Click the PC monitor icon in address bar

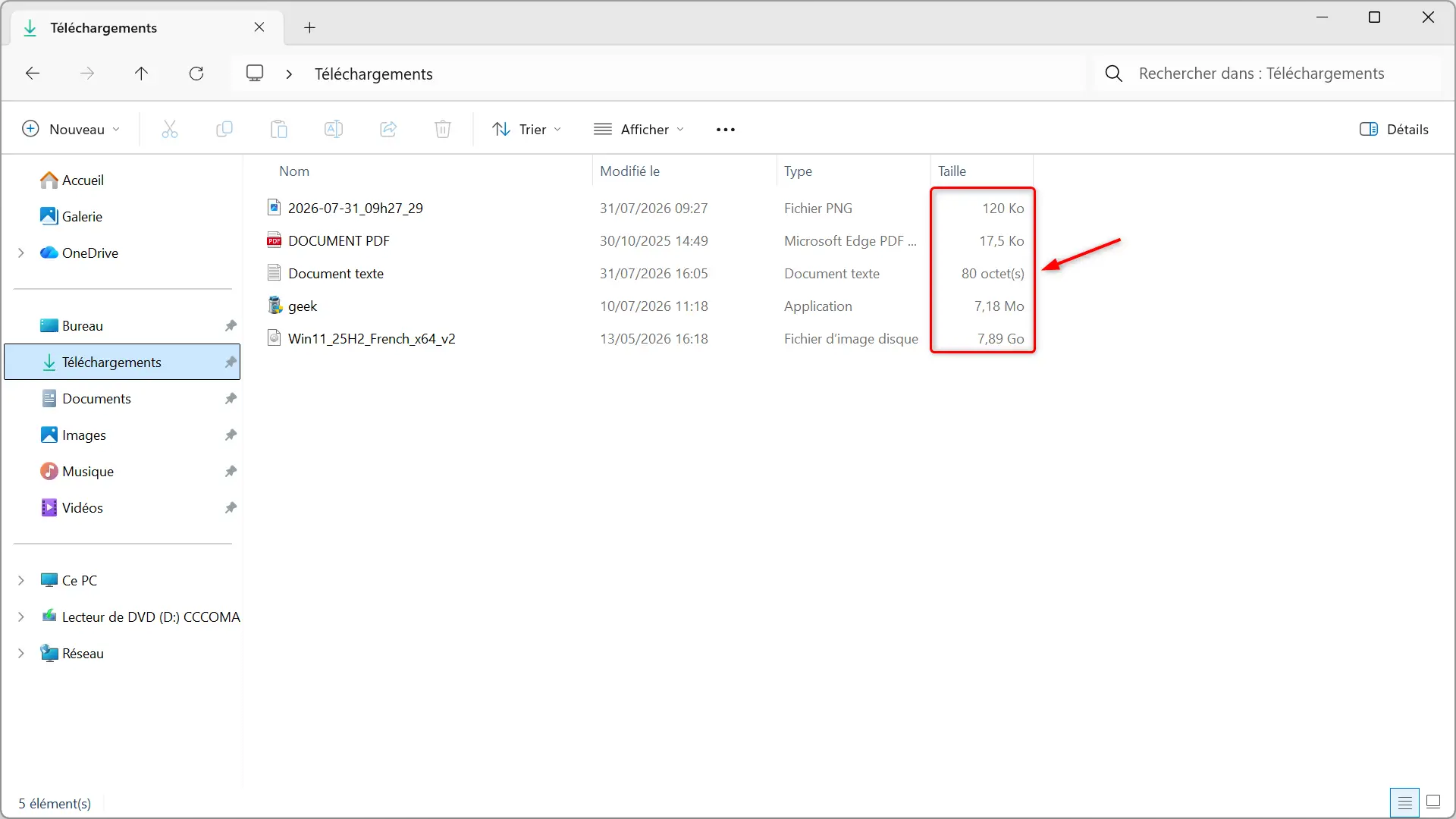point(255,74)
